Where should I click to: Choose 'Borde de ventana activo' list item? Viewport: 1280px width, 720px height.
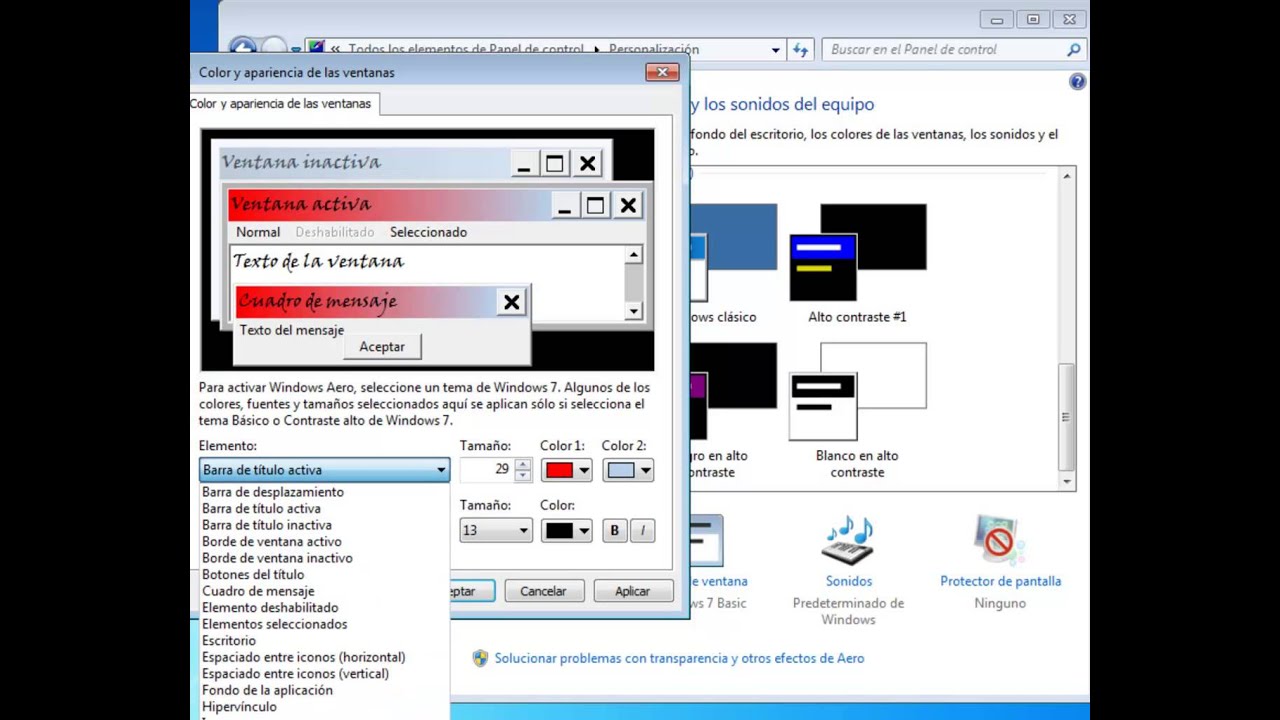click(x=272, y=541)
